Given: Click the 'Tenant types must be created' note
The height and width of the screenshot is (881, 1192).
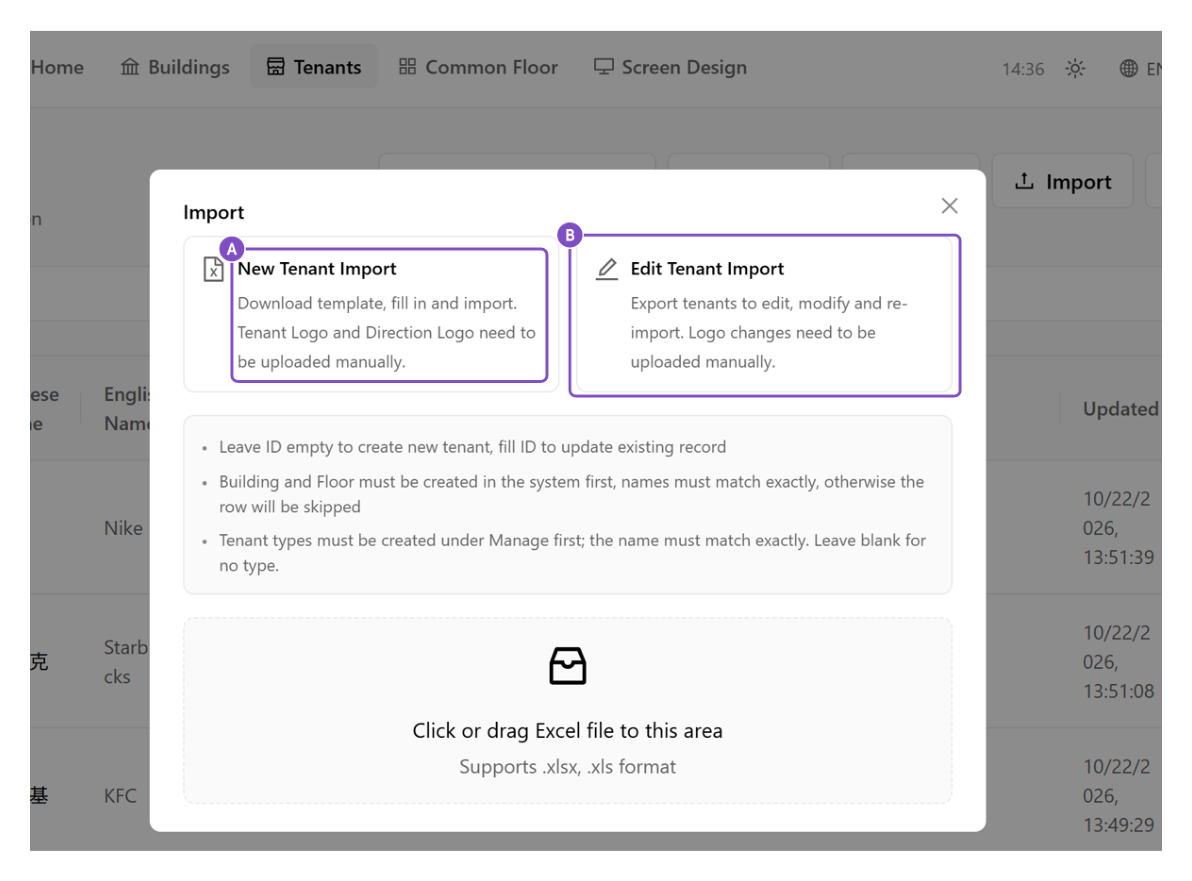Looking at the screenshot, I should 572,553.
